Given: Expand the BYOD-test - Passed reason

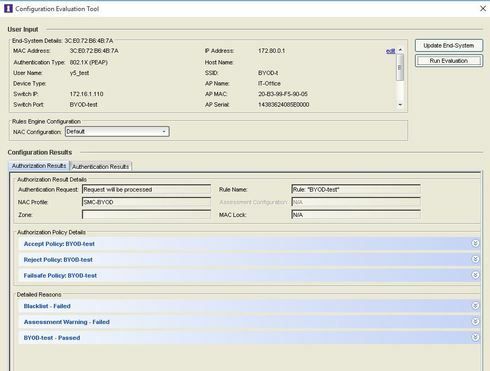Looking at the screenshot, I should coord(475,337).
